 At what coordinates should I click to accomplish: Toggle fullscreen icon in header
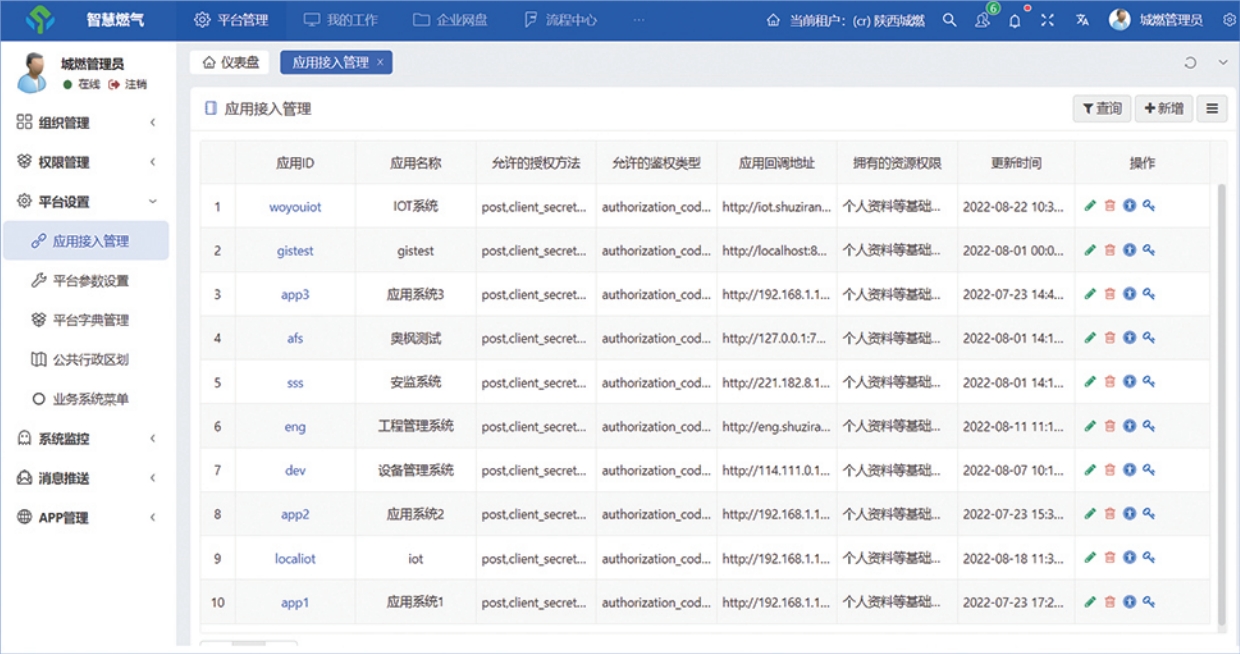[x=1047, y=20]
